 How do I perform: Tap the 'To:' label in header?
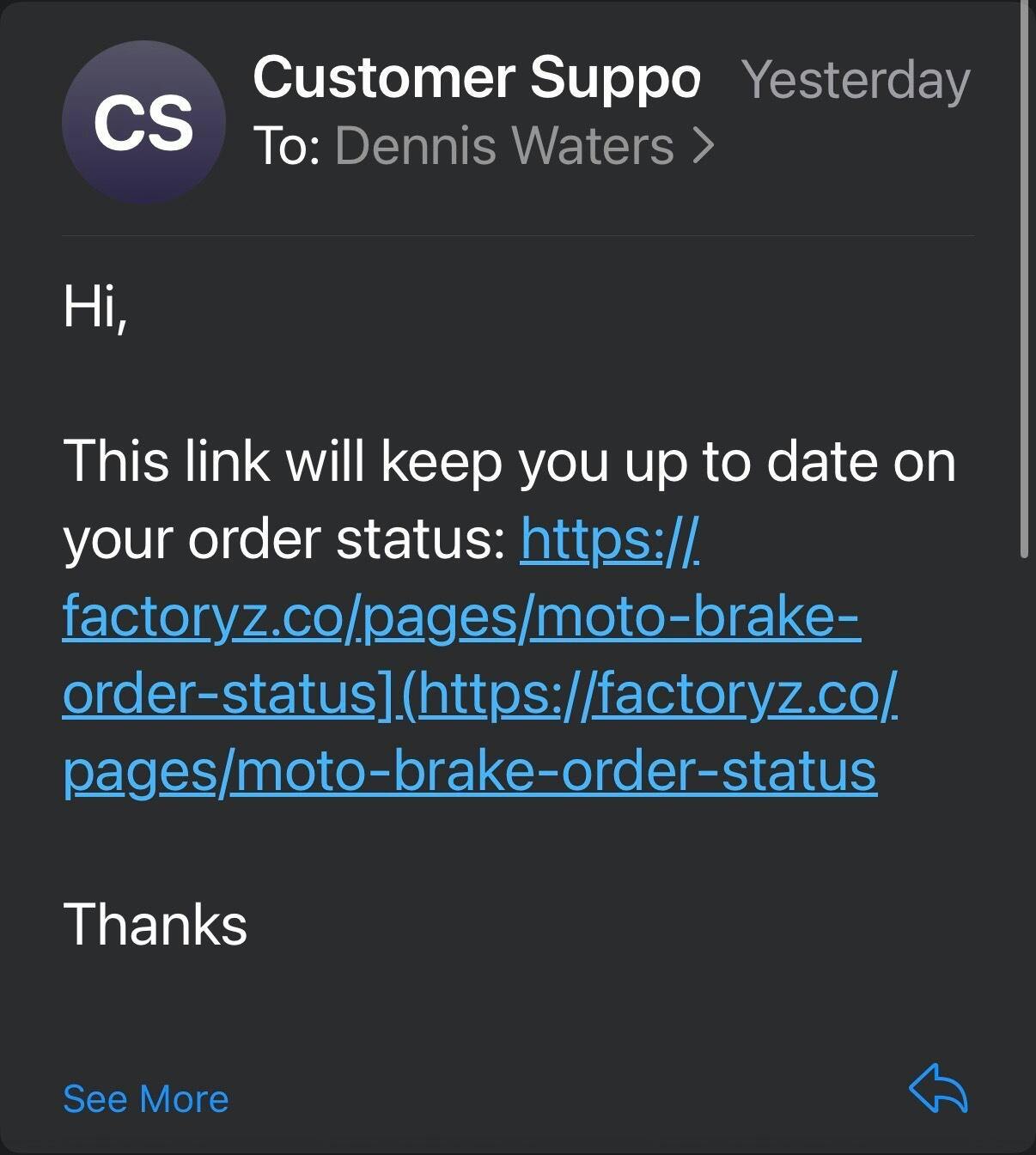coord(287,146)
